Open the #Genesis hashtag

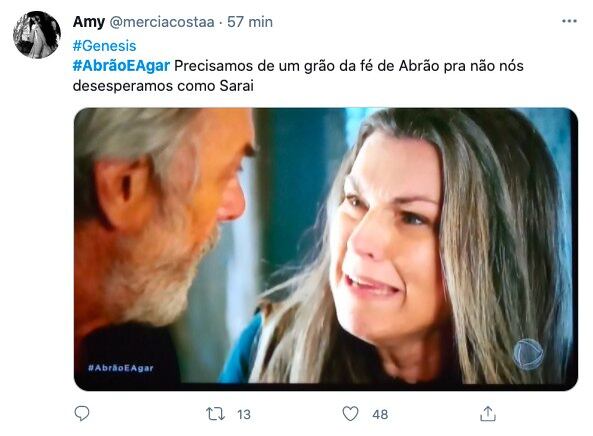(104, 46)
